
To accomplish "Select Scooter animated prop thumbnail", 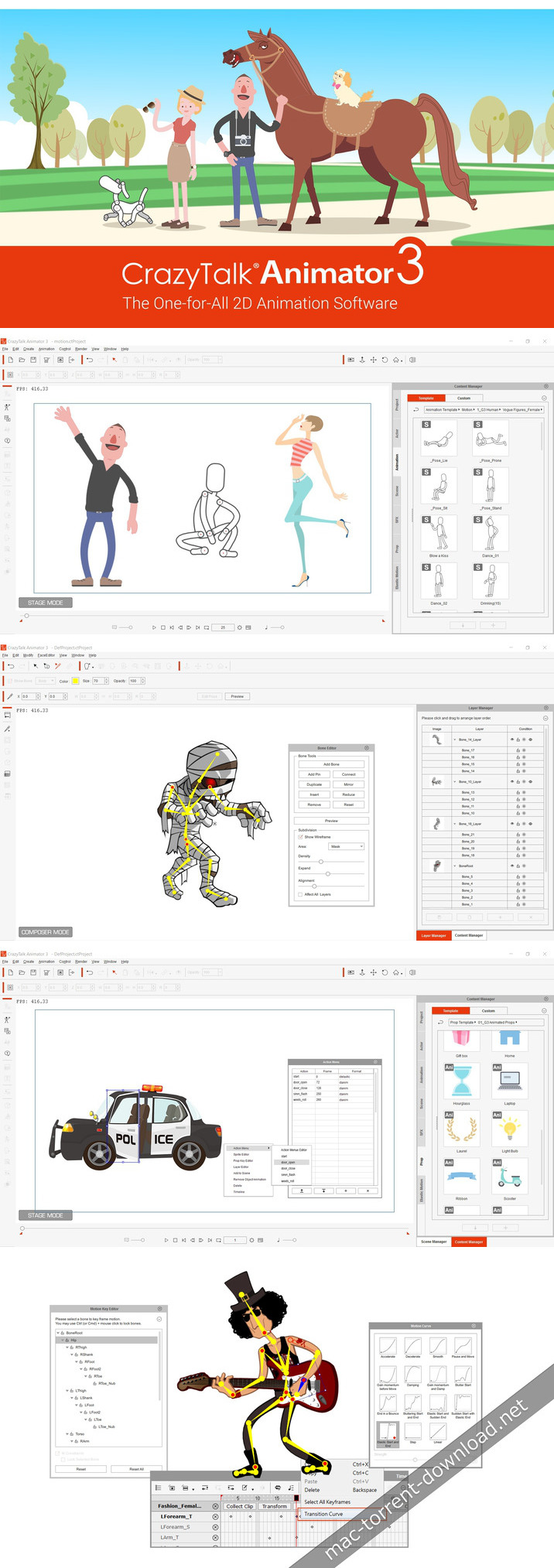I will tap(510, 1177).
